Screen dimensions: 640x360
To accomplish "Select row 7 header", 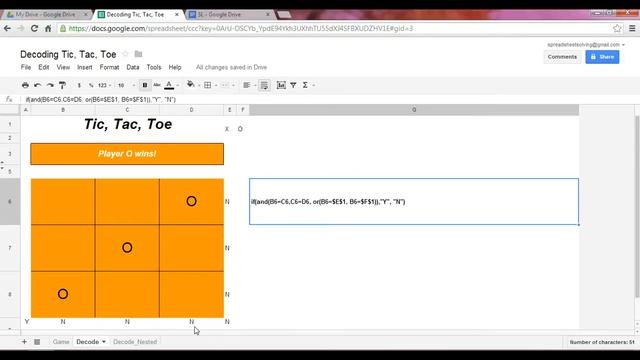I will (x=10, y=248).
